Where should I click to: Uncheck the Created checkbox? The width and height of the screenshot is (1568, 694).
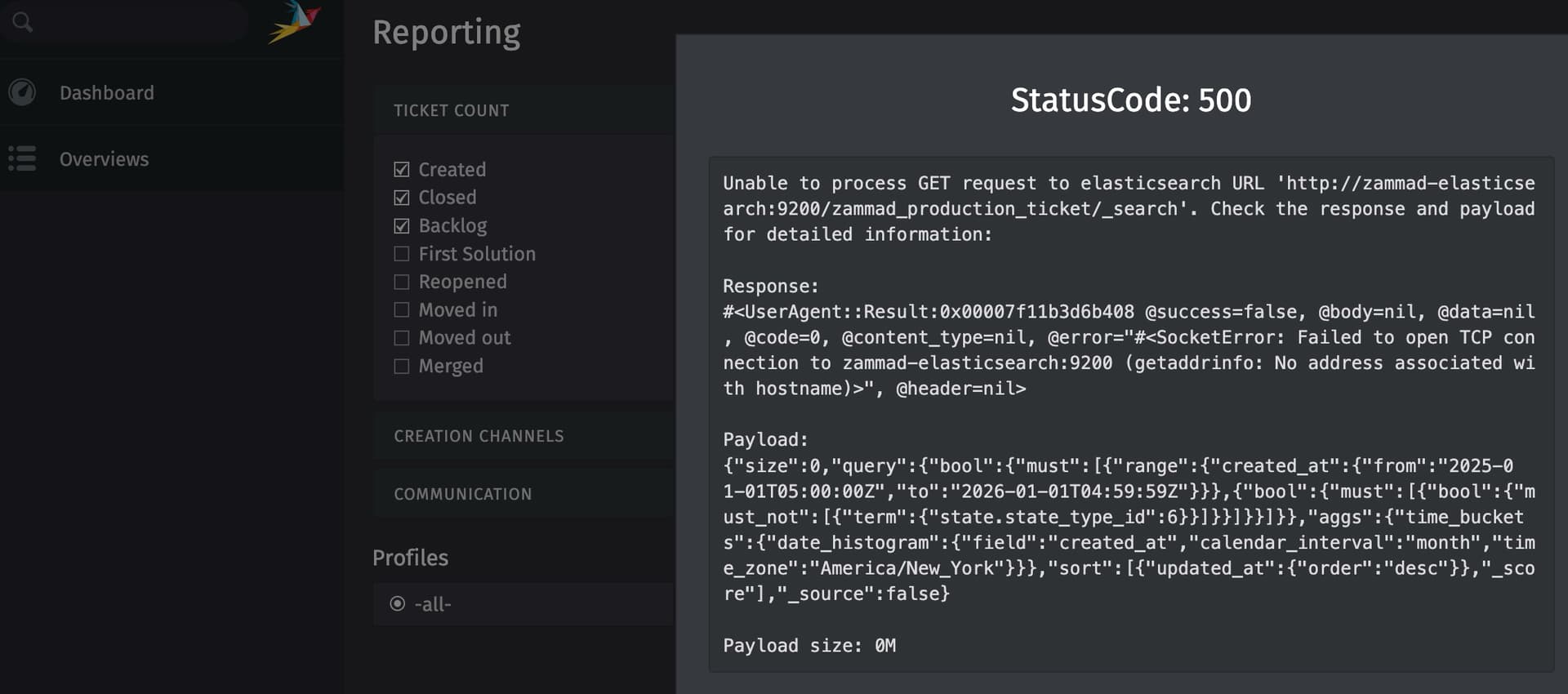pyautogui.click(x=401, y=170)
